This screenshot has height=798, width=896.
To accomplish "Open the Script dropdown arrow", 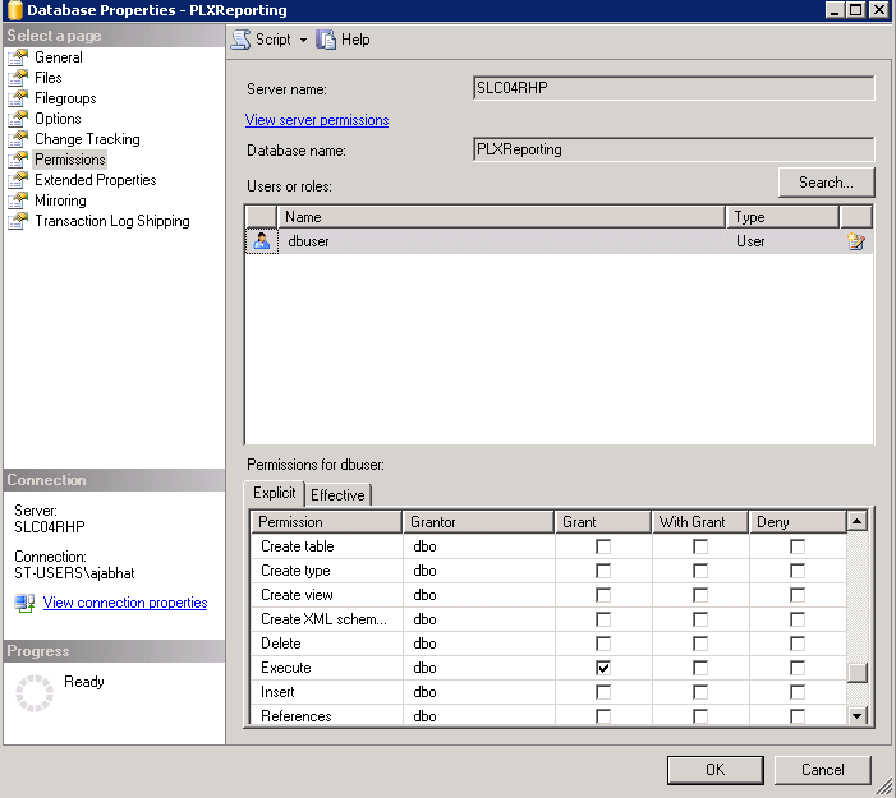I will (303, 40).
